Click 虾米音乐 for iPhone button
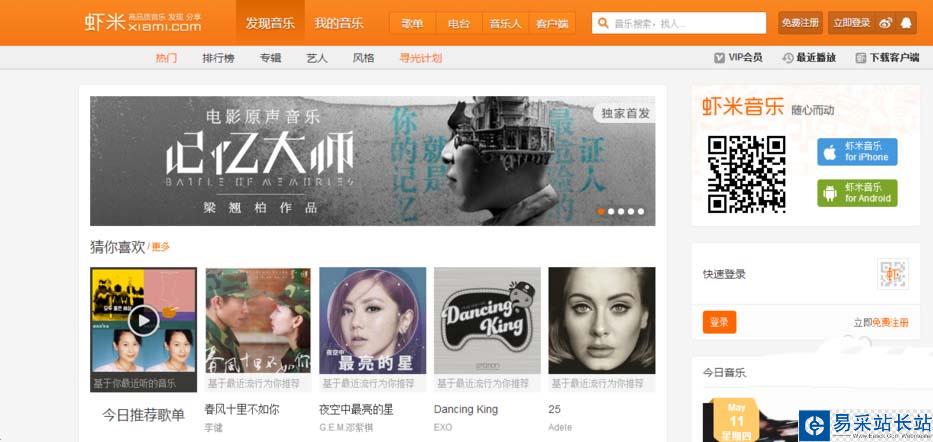933x442 pixels. [x=857, y=152]
